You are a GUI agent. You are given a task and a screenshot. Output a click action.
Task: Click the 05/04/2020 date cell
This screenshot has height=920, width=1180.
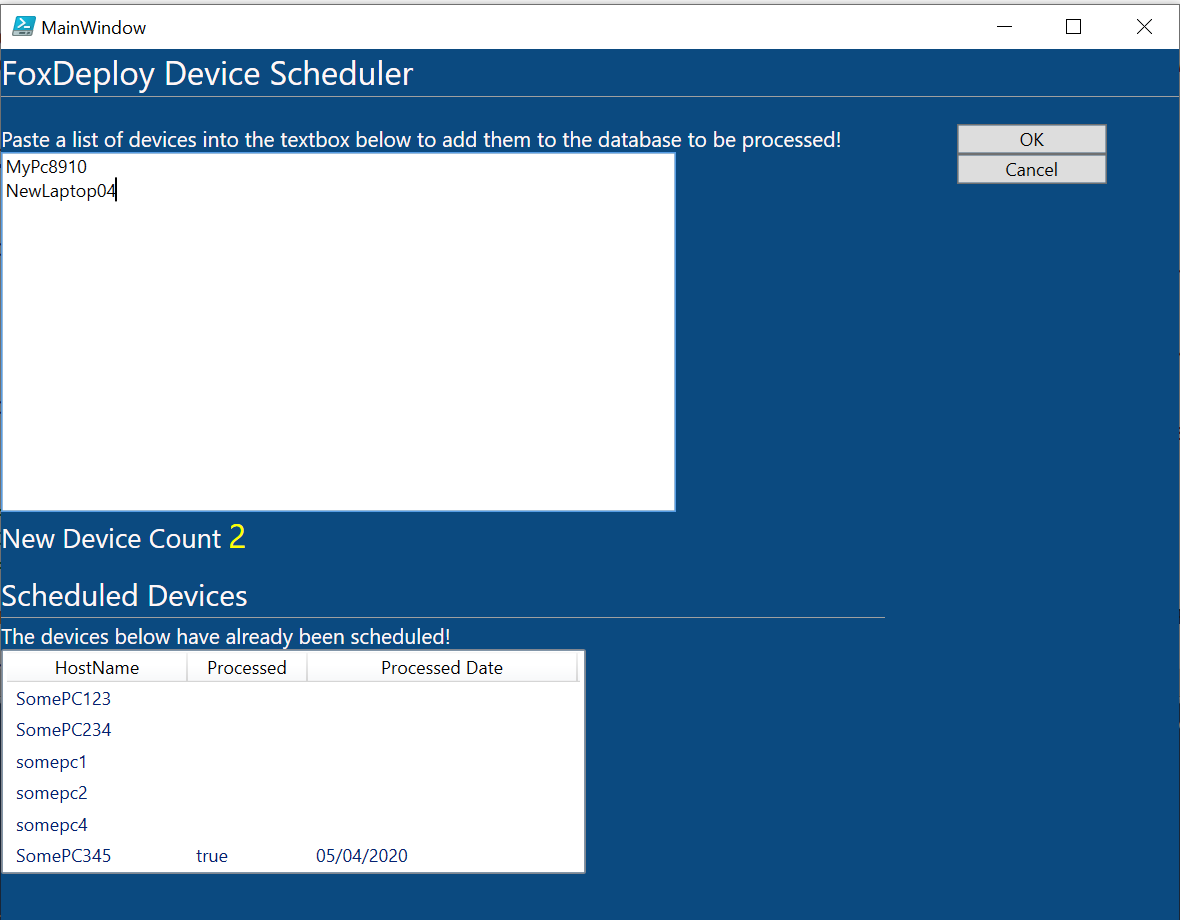[x=361, y=856]
